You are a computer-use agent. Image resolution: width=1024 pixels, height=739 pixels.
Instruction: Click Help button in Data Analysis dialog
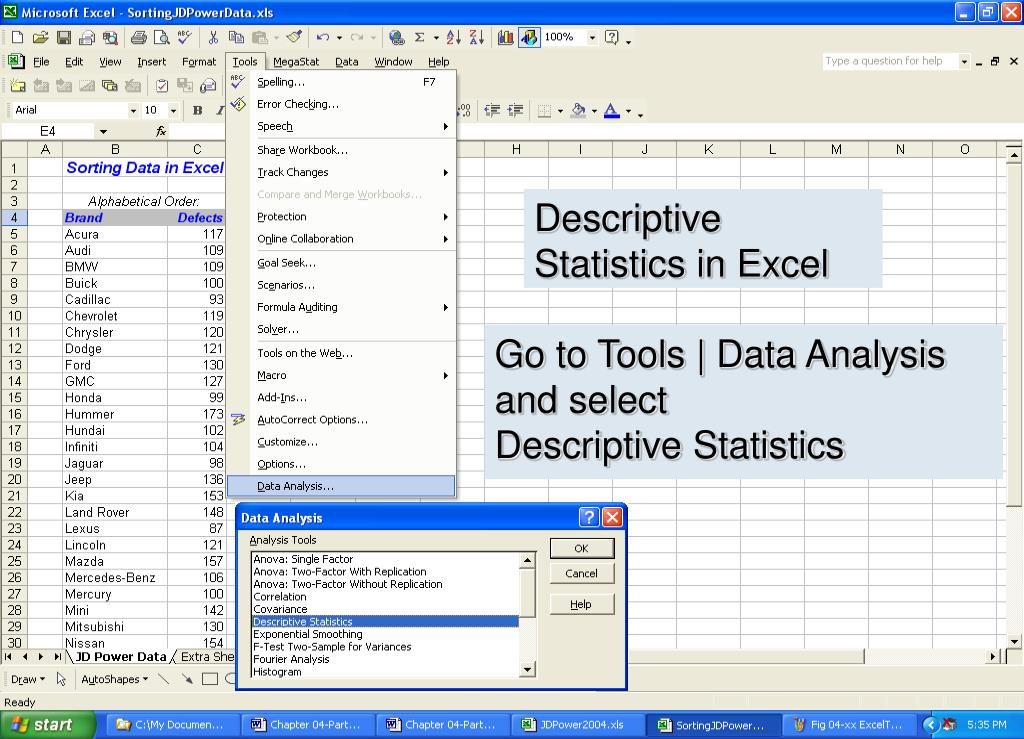click(x=581, y=605)
